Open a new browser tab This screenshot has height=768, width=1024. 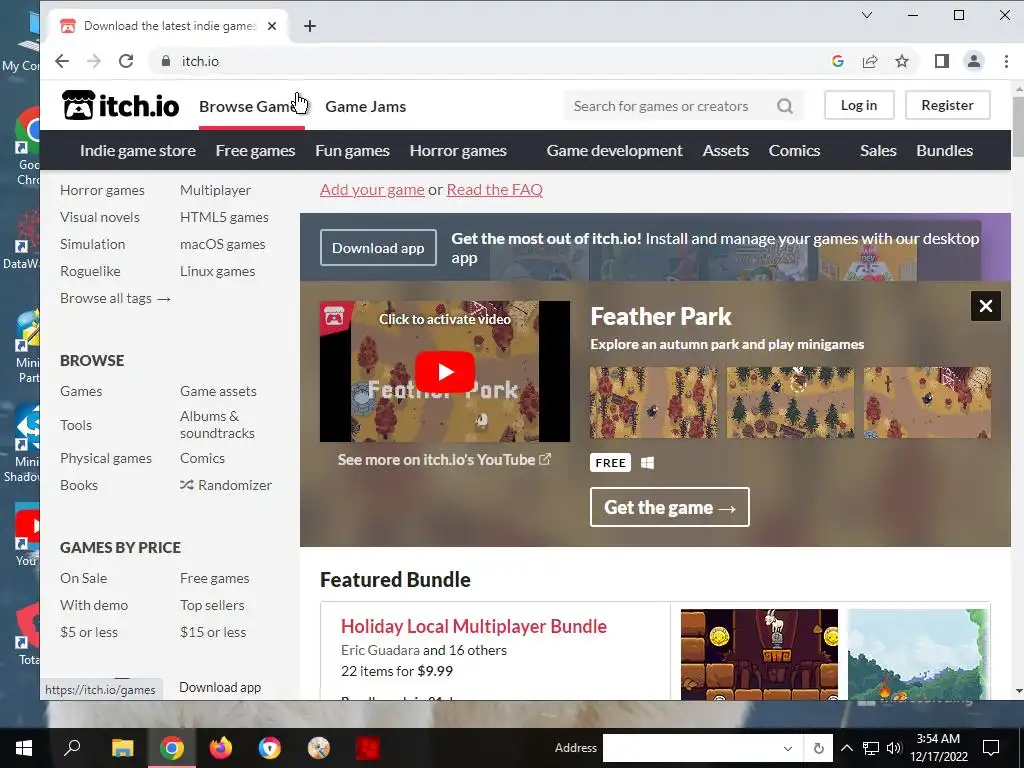pyautogui.click(x=310, y=26)
